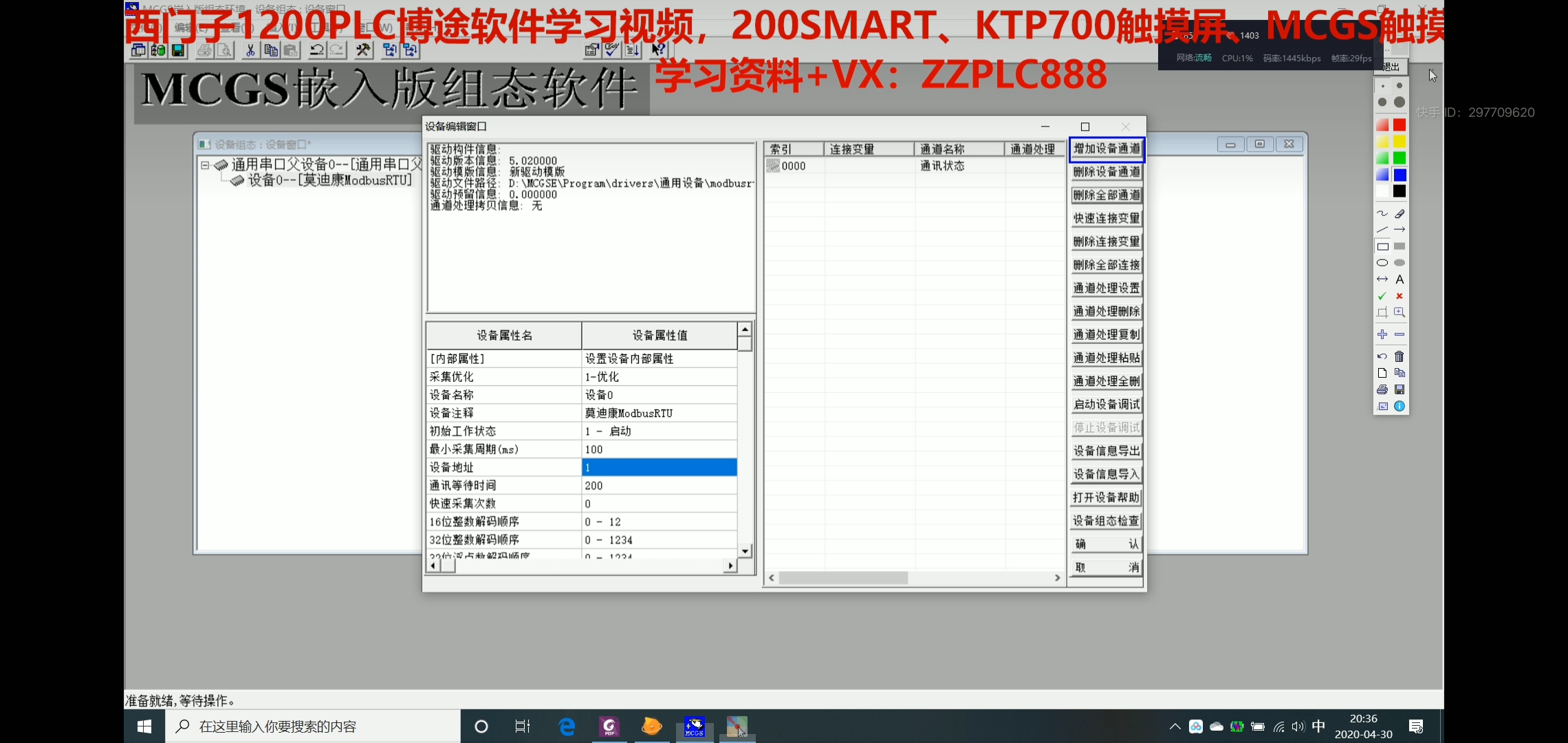Screen dimensions: 1568x743
Task: Select the hollow ellipse drawing tool
Action: (x=1382, y=263)
